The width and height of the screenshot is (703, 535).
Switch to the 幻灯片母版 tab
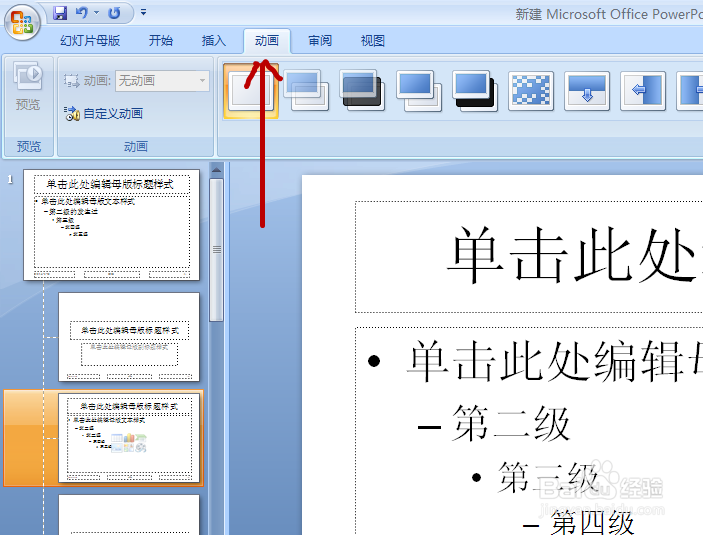[90, 41]
